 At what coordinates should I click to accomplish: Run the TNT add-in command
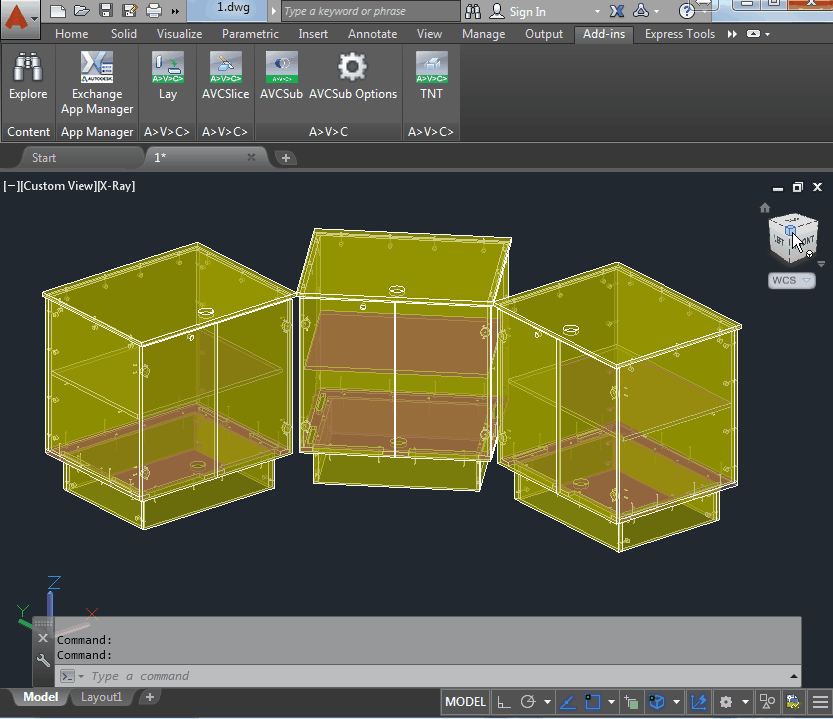431,77
